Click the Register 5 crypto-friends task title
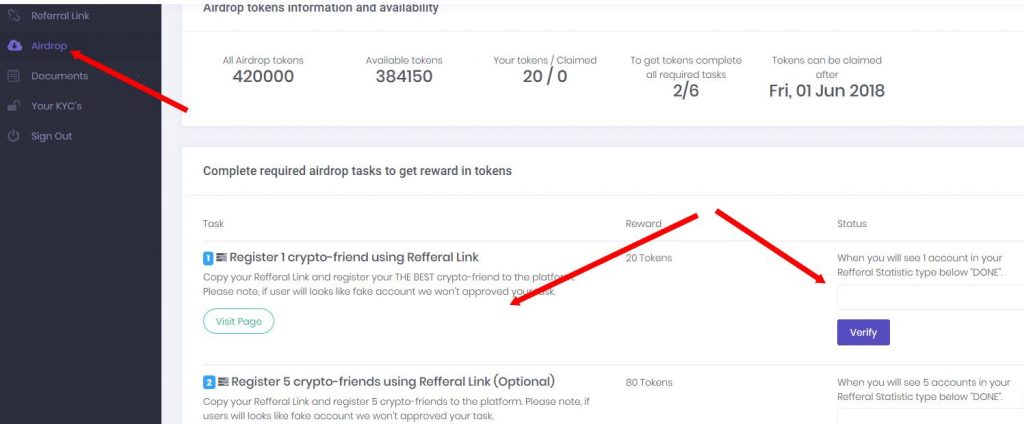The height and width of the screenshot is (424, 1024). [x=393, y=382]
